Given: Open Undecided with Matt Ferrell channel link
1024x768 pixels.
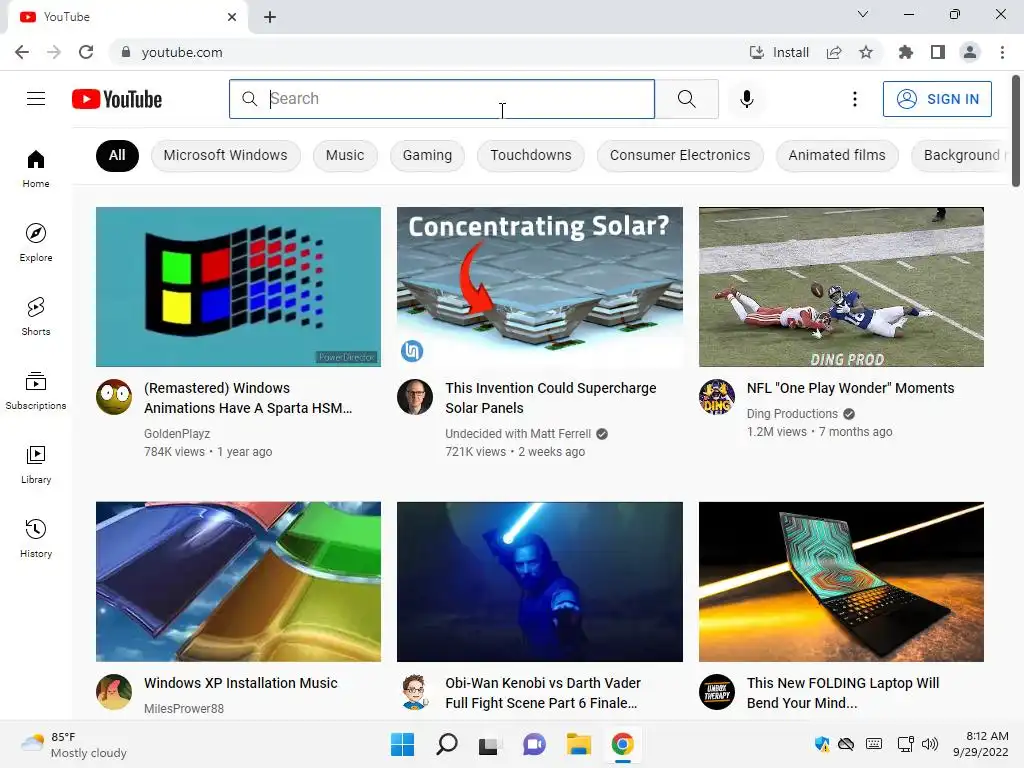Looking at the screenshot, I should [518, 434].
